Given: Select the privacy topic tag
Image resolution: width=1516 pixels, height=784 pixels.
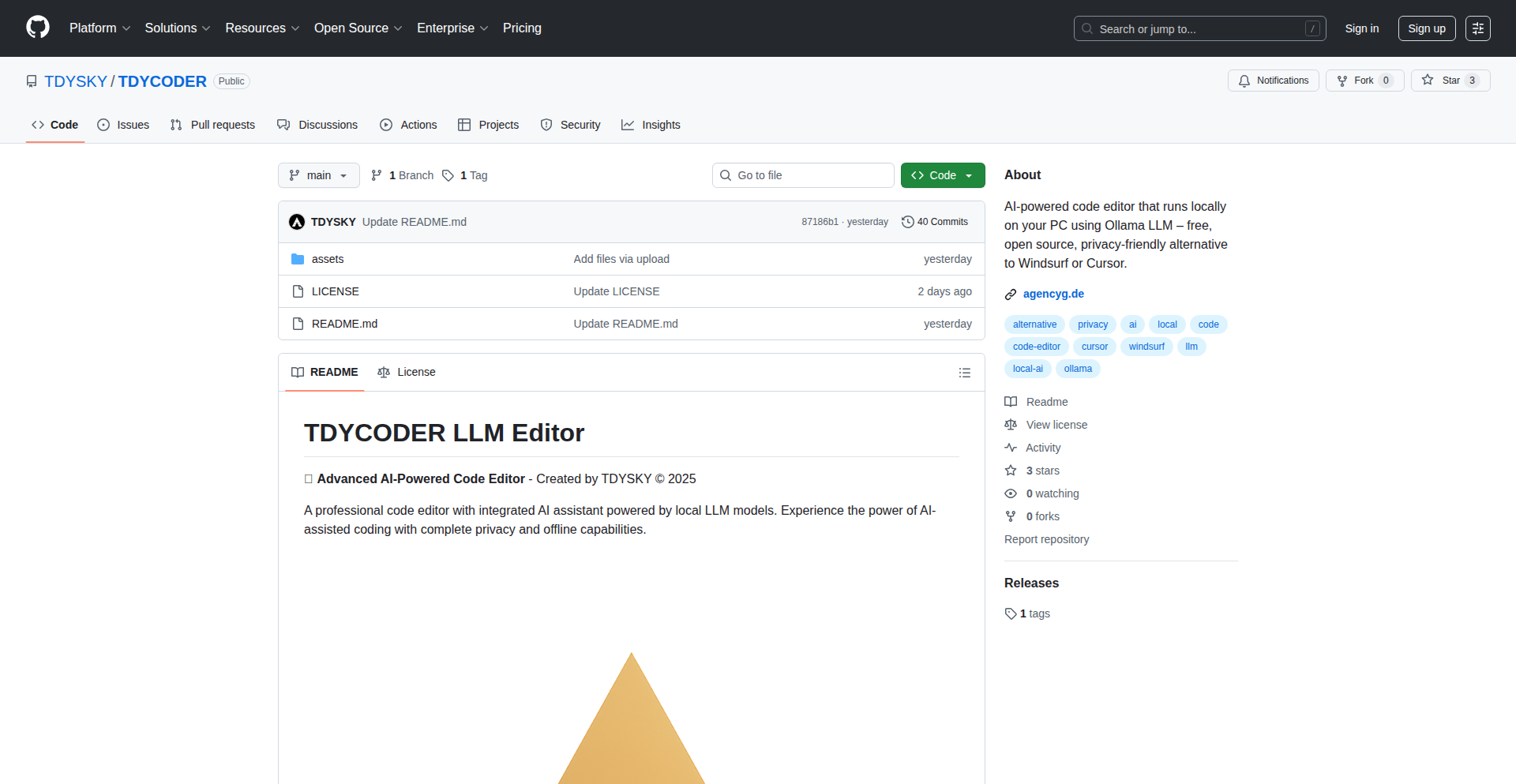Looking at the screenshot, I should pyautogui.click(x=1093, y=324).
